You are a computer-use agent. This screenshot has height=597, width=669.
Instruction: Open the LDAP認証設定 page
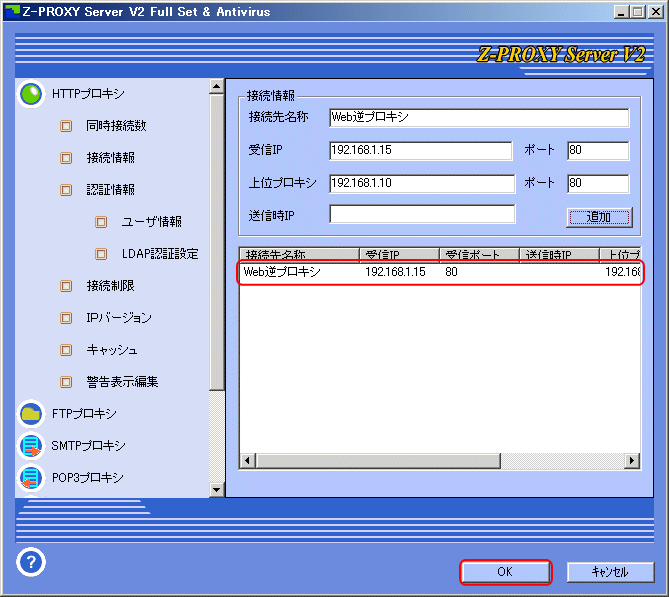(x=160, y=254)
